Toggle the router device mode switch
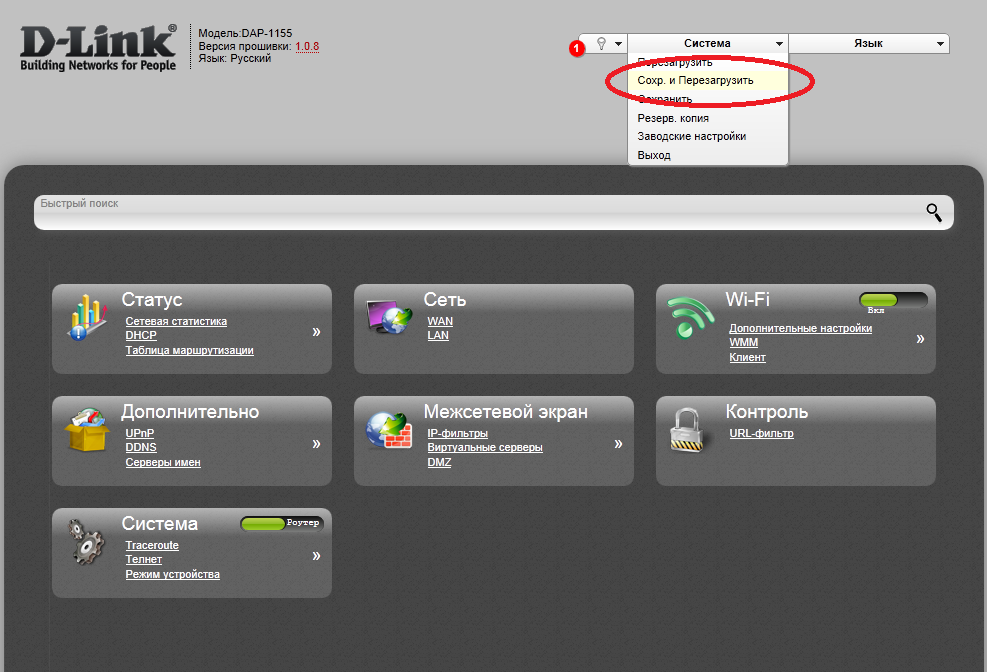 pyautogui.click(x=281, y=523)
